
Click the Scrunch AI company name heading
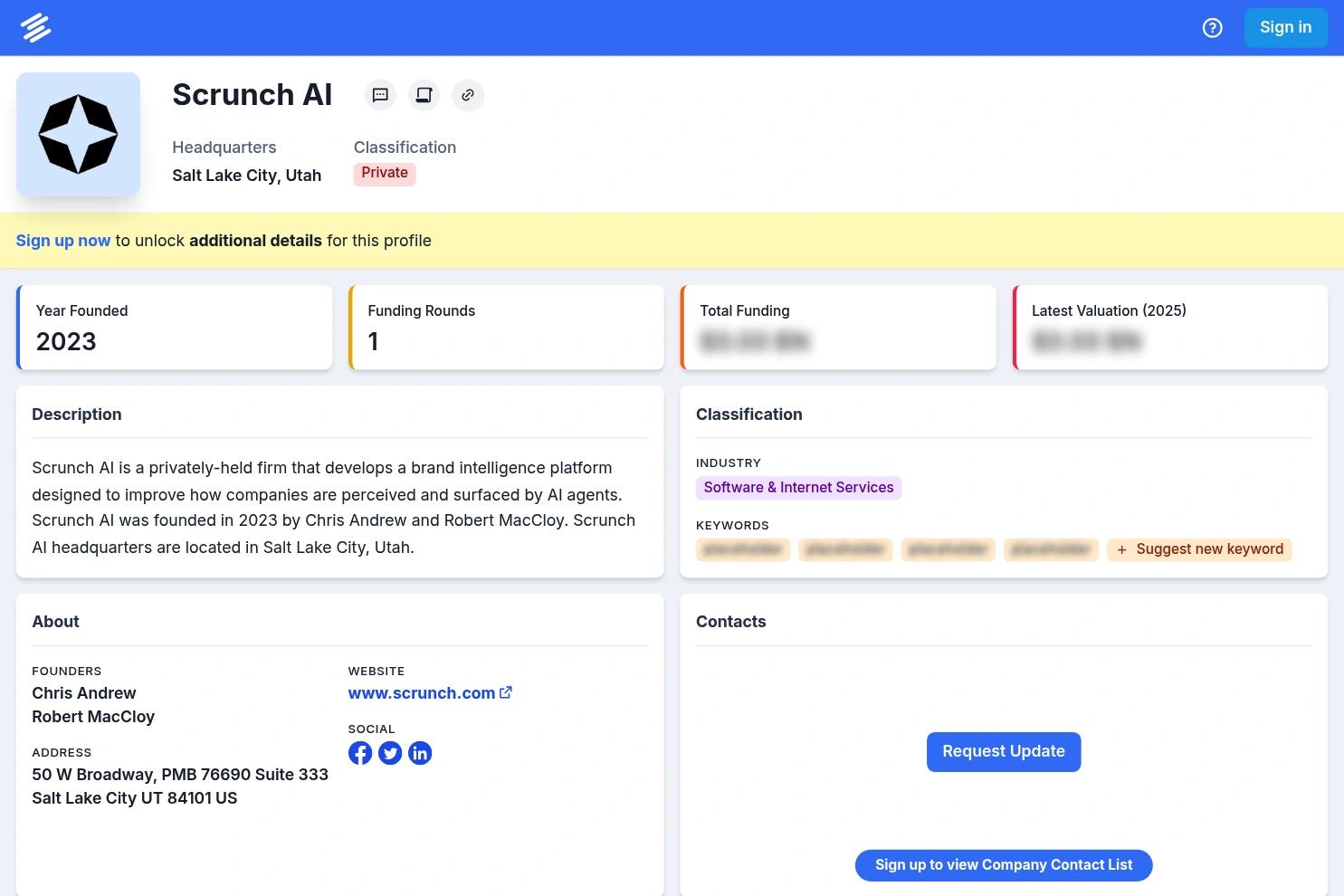point(253,95)
